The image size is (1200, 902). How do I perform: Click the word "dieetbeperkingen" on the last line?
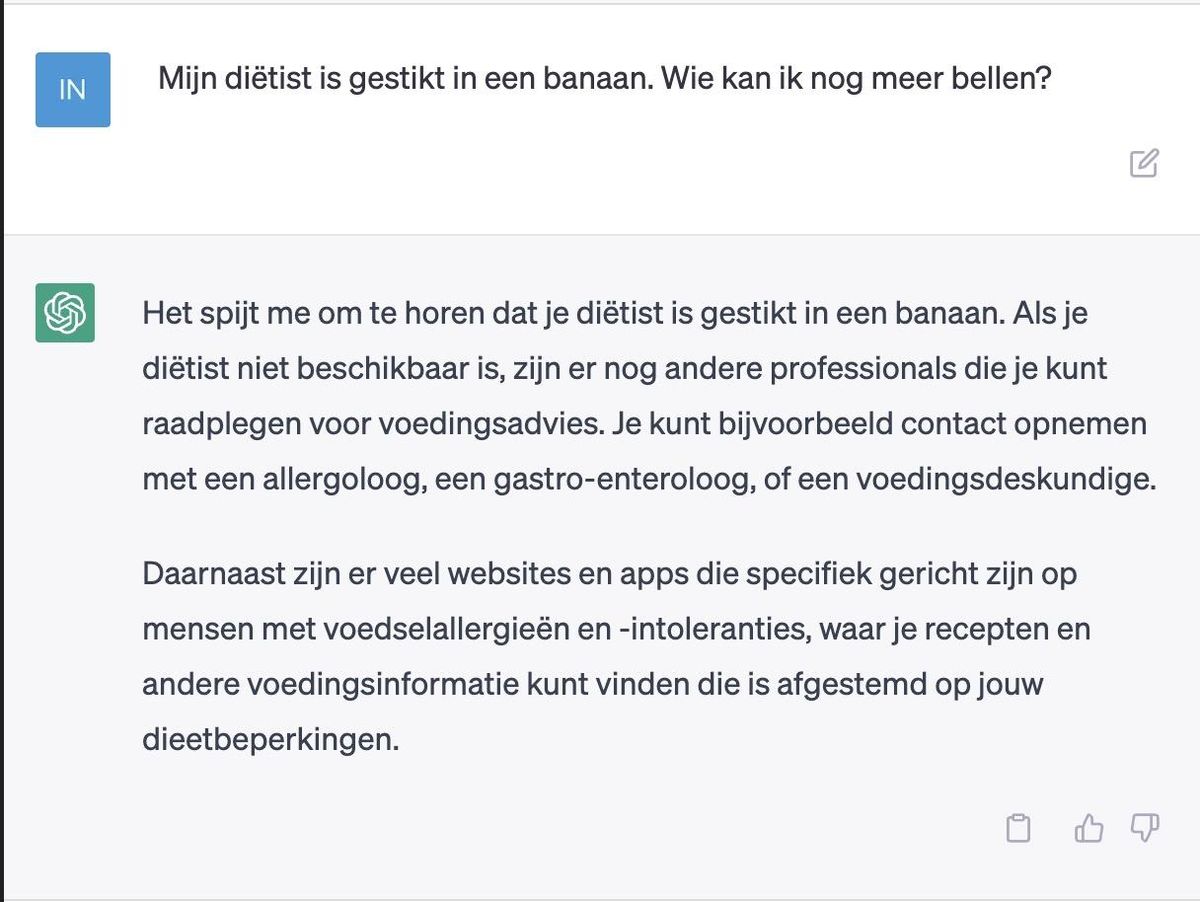(x=270, y=740)
